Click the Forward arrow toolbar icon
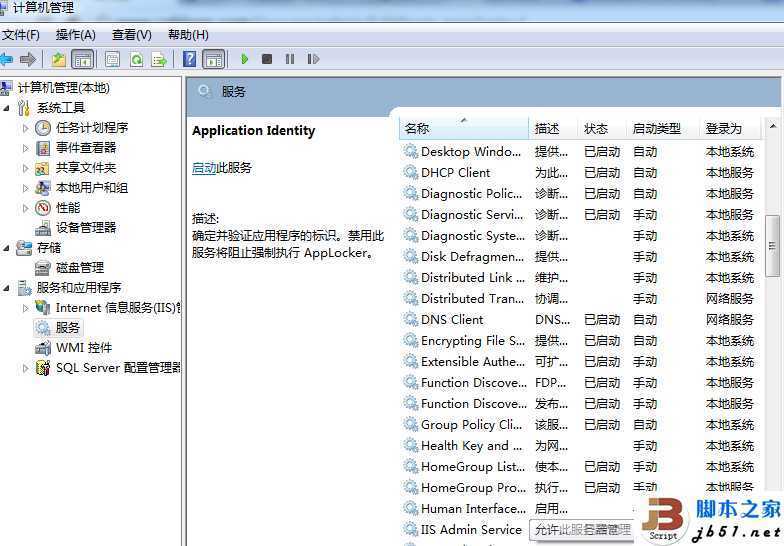The height and width of the screenshot is (546, 784). (x=28, y=60)
